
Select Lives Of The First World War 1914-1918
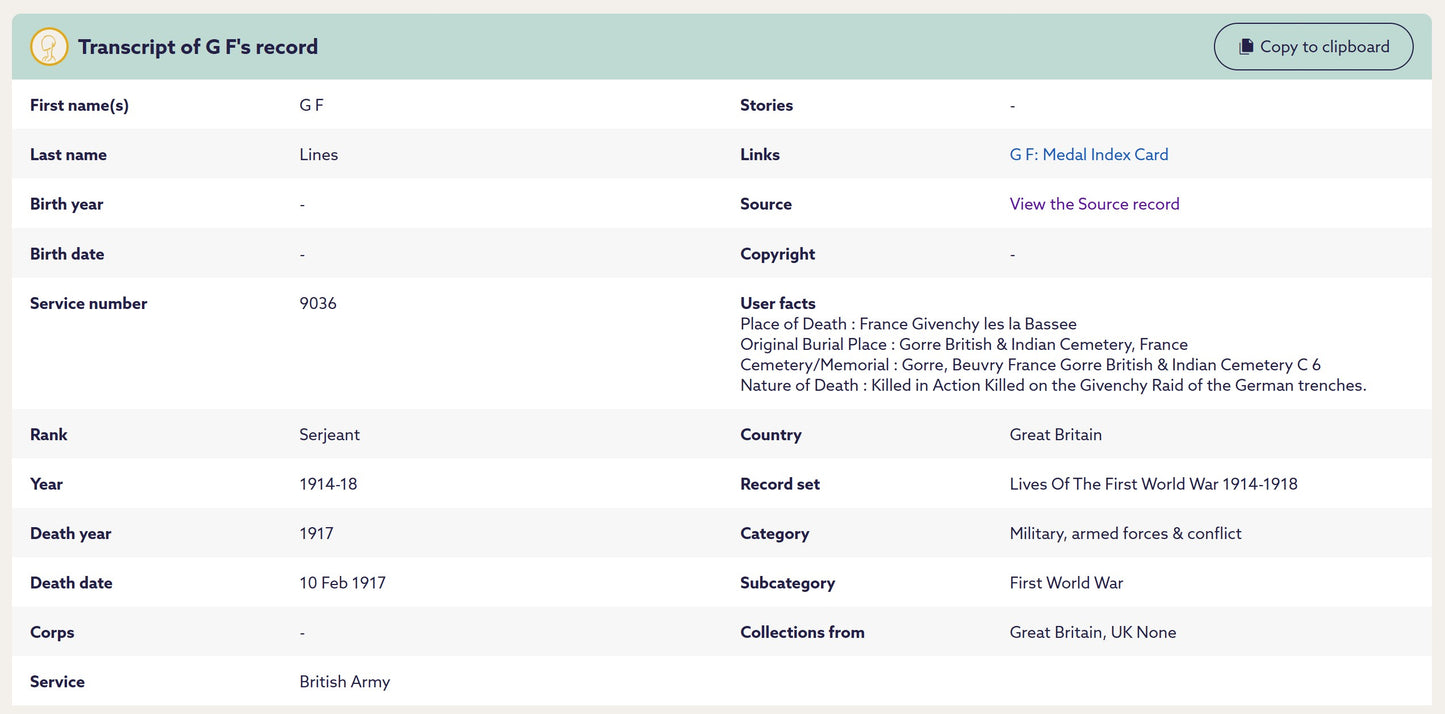(x=1154, y=484)
